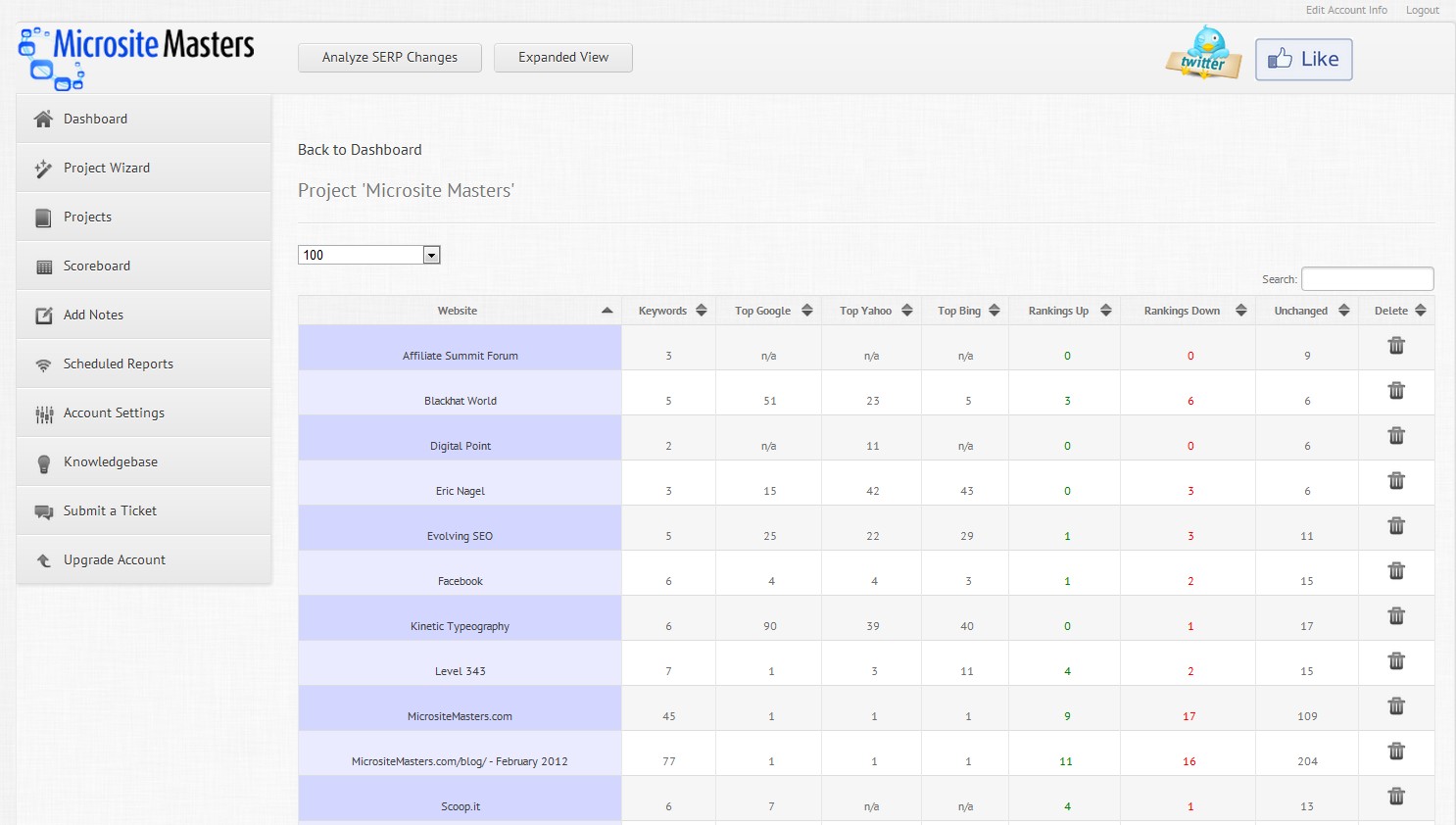Image resolution: width=1456 pixels, height=825 pixels.
Task: Sort table by Keywords column
Action: (x=668, y=311)
